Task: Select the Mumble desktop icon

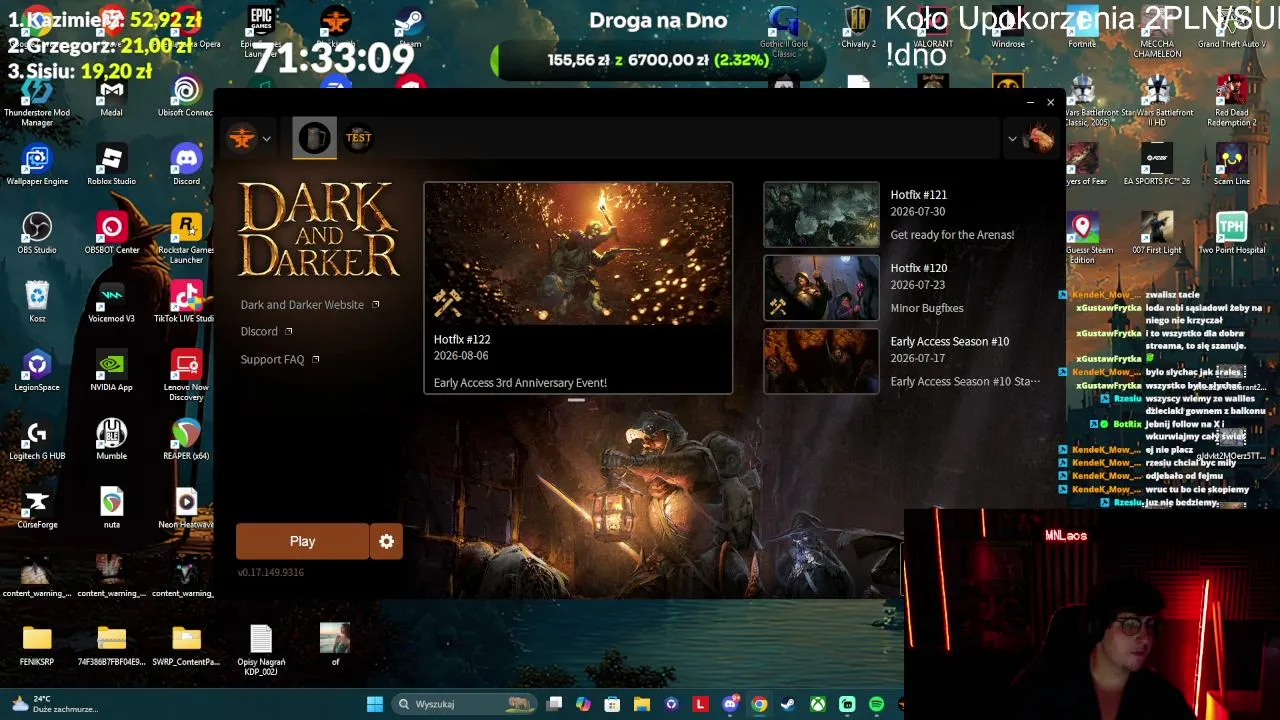Action: (111, 439)
